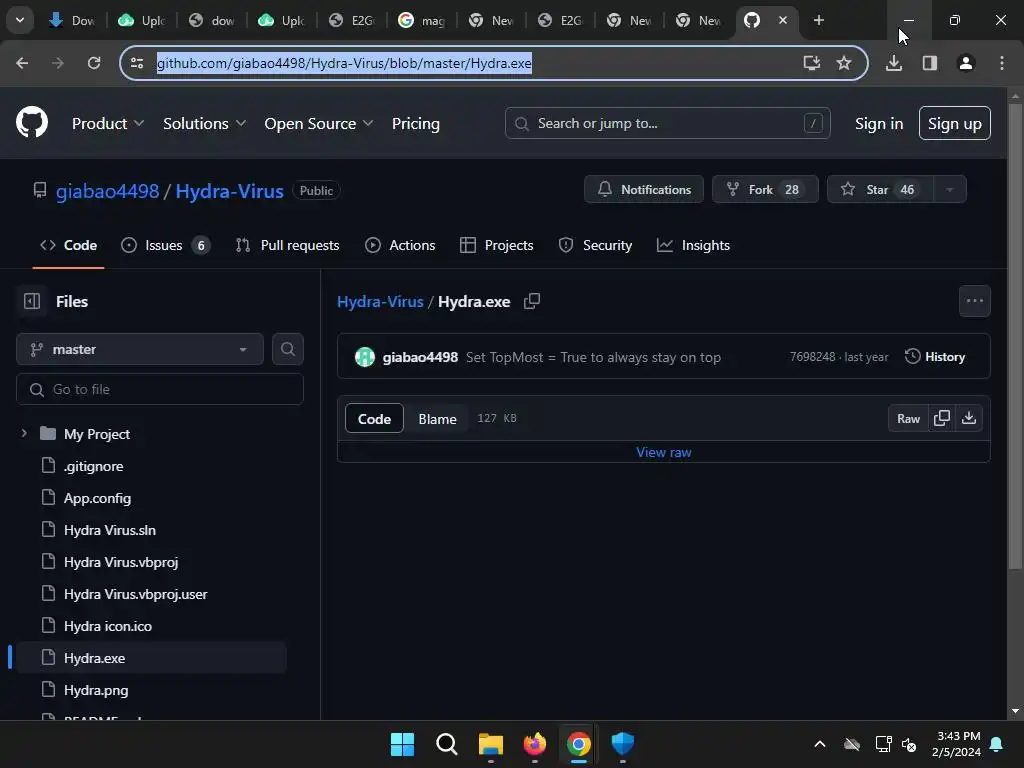Open Pull requests tab
This screenshot has width=1024, height=768.
pyautogui.click(x=287, y=246)
